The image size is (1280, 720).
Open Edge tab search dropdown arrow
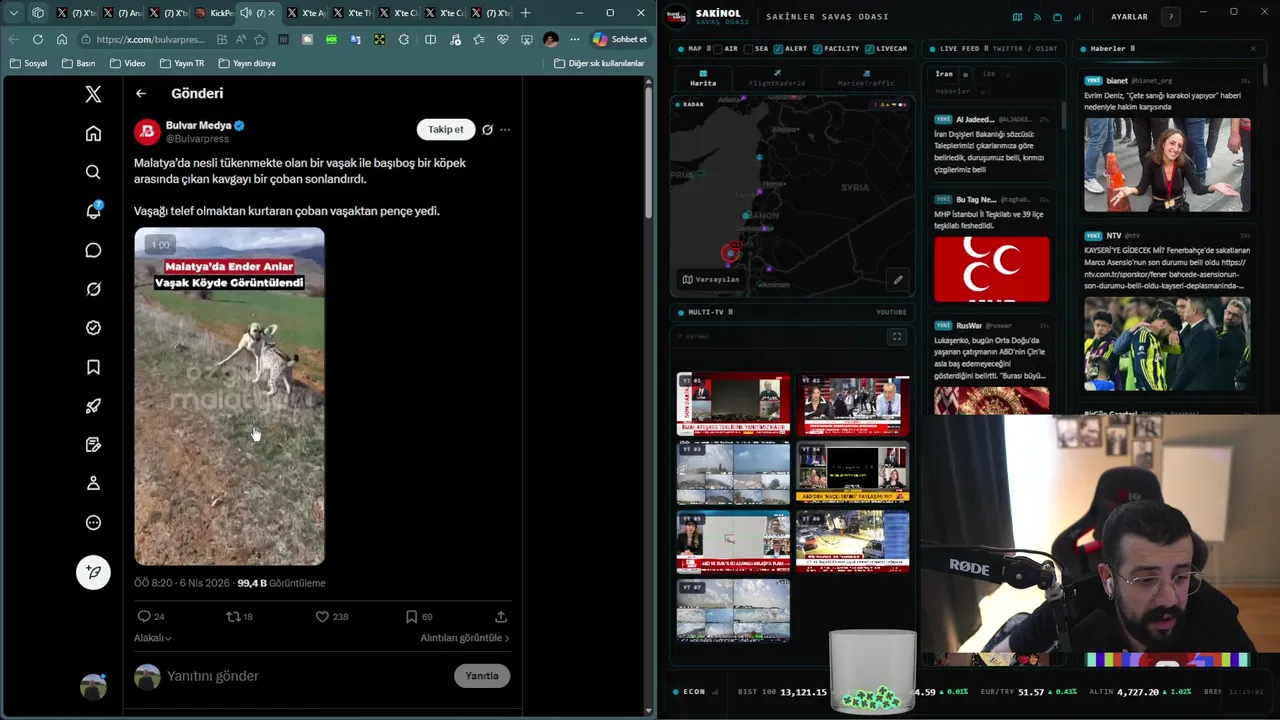point(14,13)
